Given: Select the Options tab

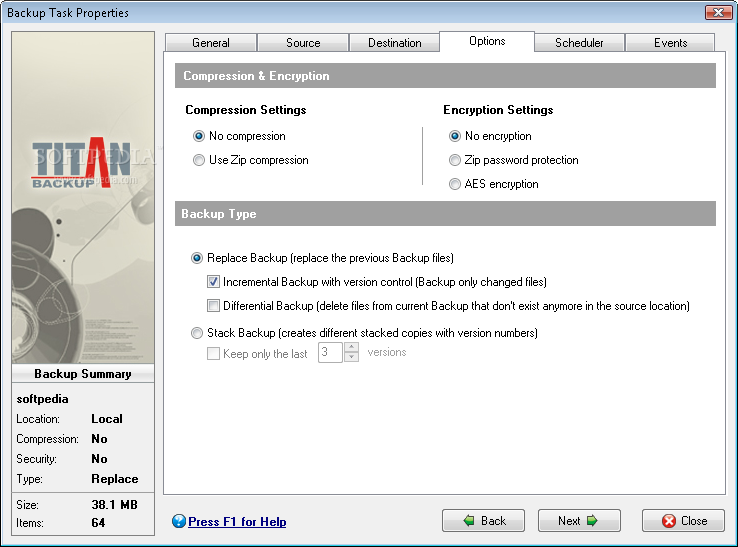Looking at the screenshot, I should click(487, 41).
